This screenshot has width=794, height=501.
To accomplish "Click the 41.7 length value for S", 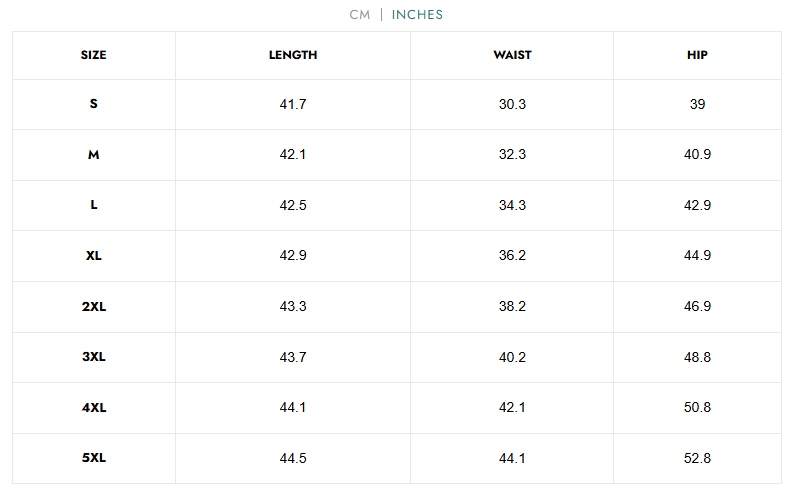I will point(293,104).
